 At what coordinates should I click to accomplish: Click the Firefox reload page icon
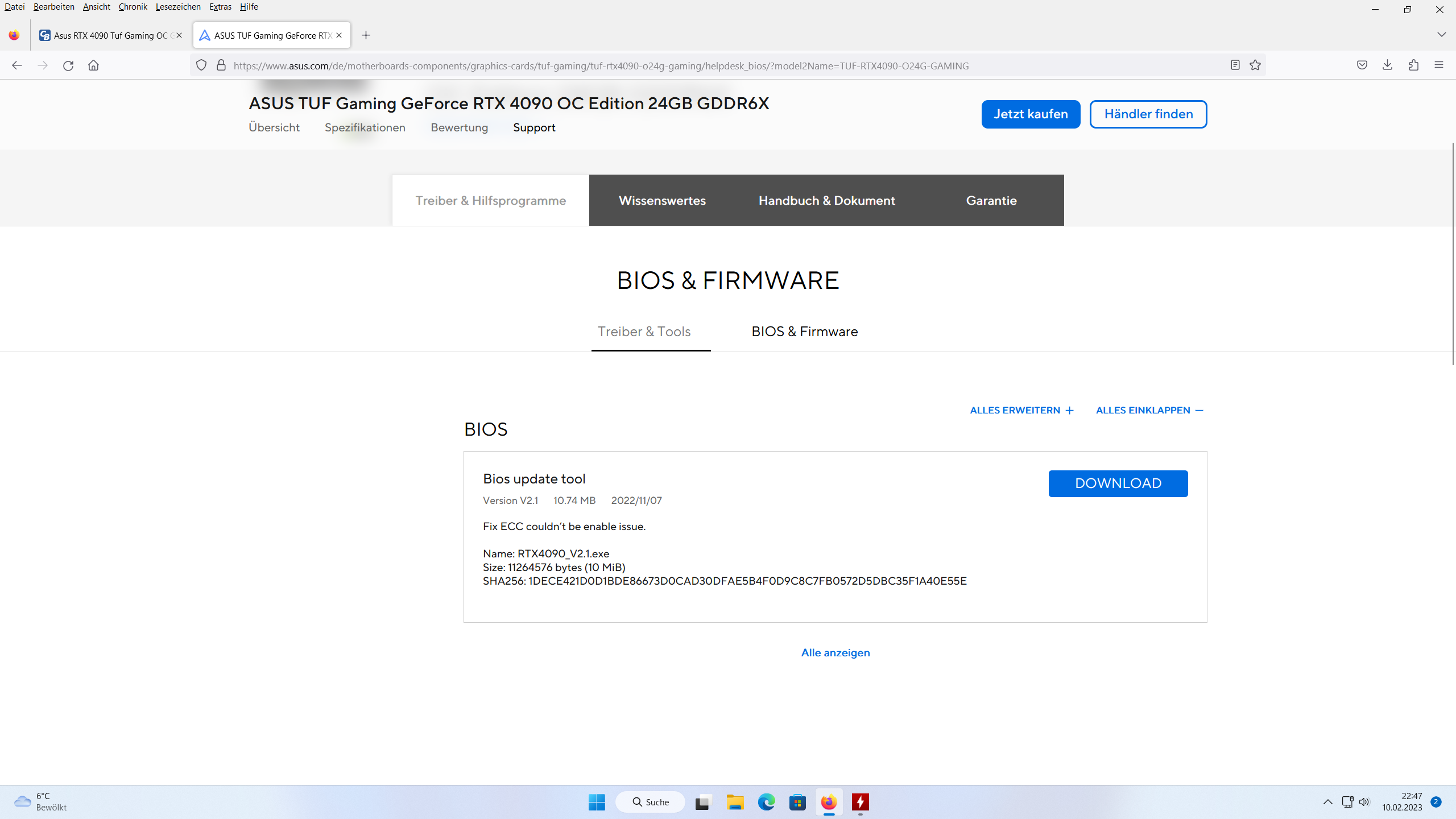pos(68,65)
